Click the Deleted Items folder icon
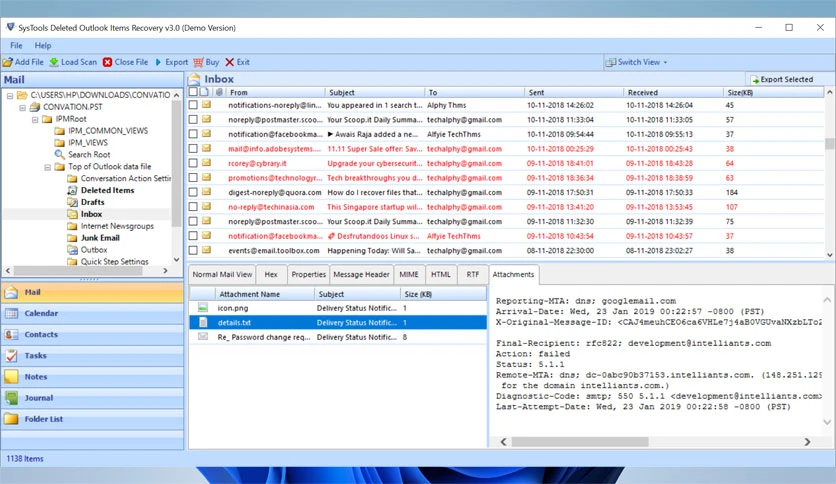The height and width of the screenshot is (484, 836). tap(73, 190)
